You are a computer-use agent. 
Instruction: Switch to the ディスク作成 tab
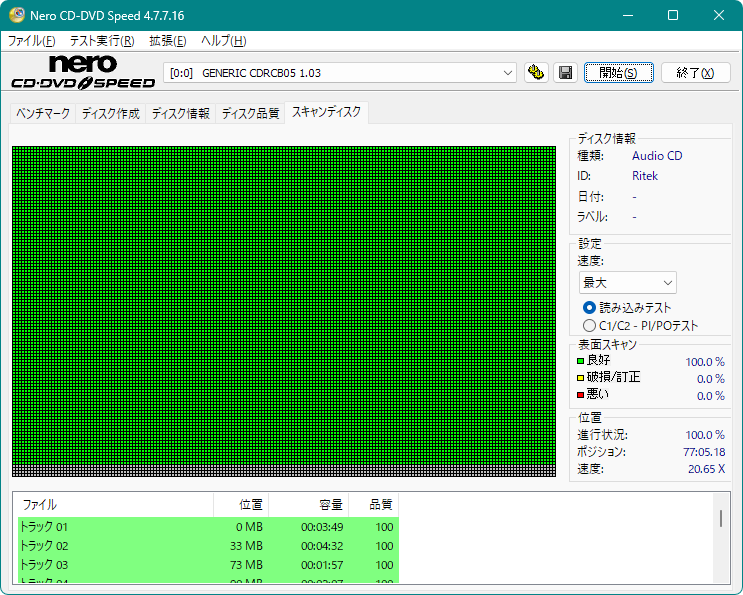(110, 114)
